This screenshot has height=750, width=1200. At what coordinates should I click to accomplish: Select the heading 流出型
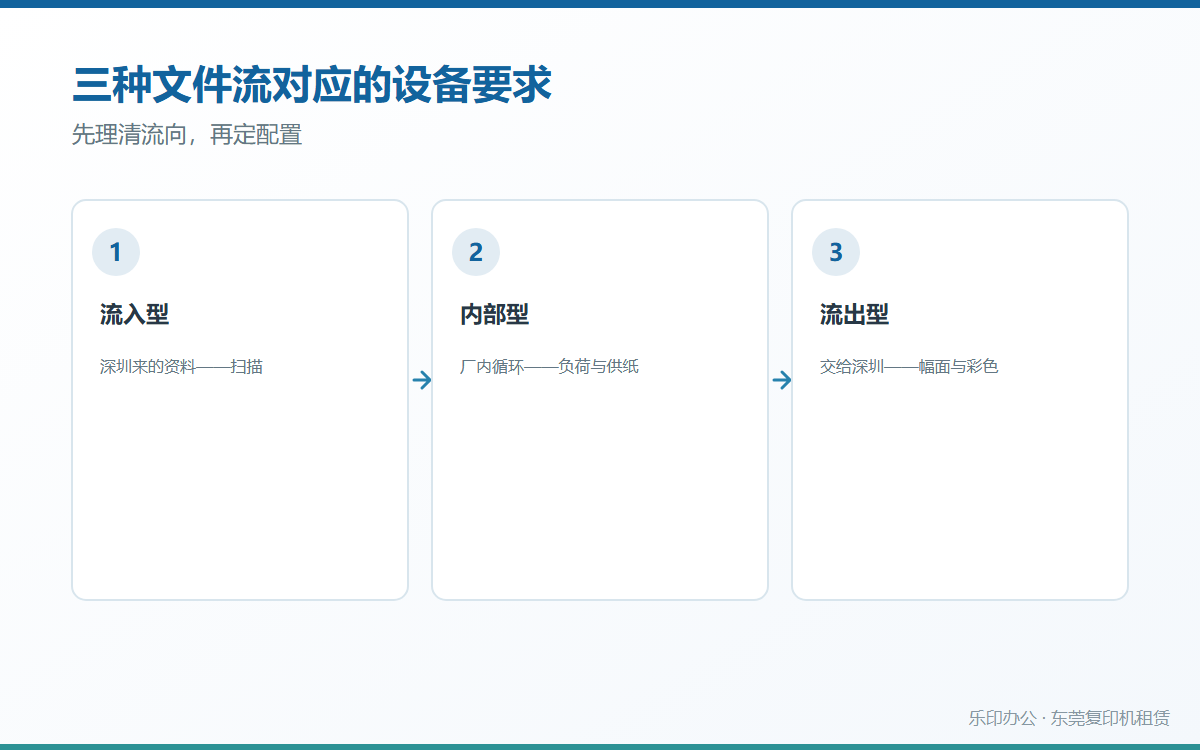pyautogui.click(x=855, y=315)
